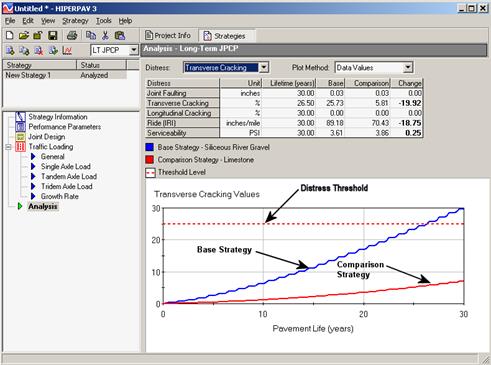Open the View menu
This screenshot has height=365, width=491.
[x=48, y=21]
